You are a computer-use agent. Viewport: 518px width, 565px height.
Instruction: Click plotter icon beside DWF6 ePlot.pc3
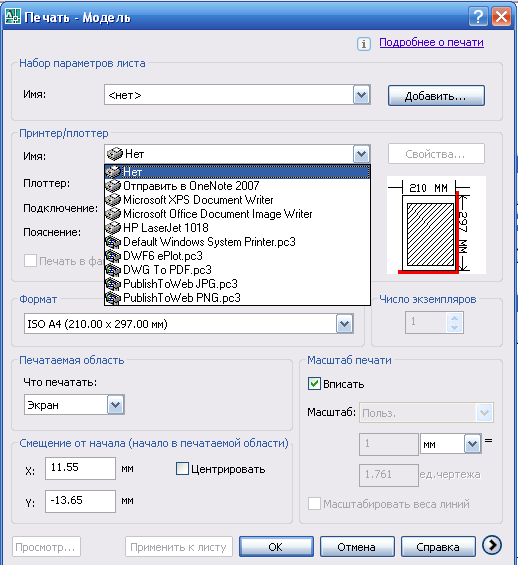pyautogui.click(x=113, y=256)
